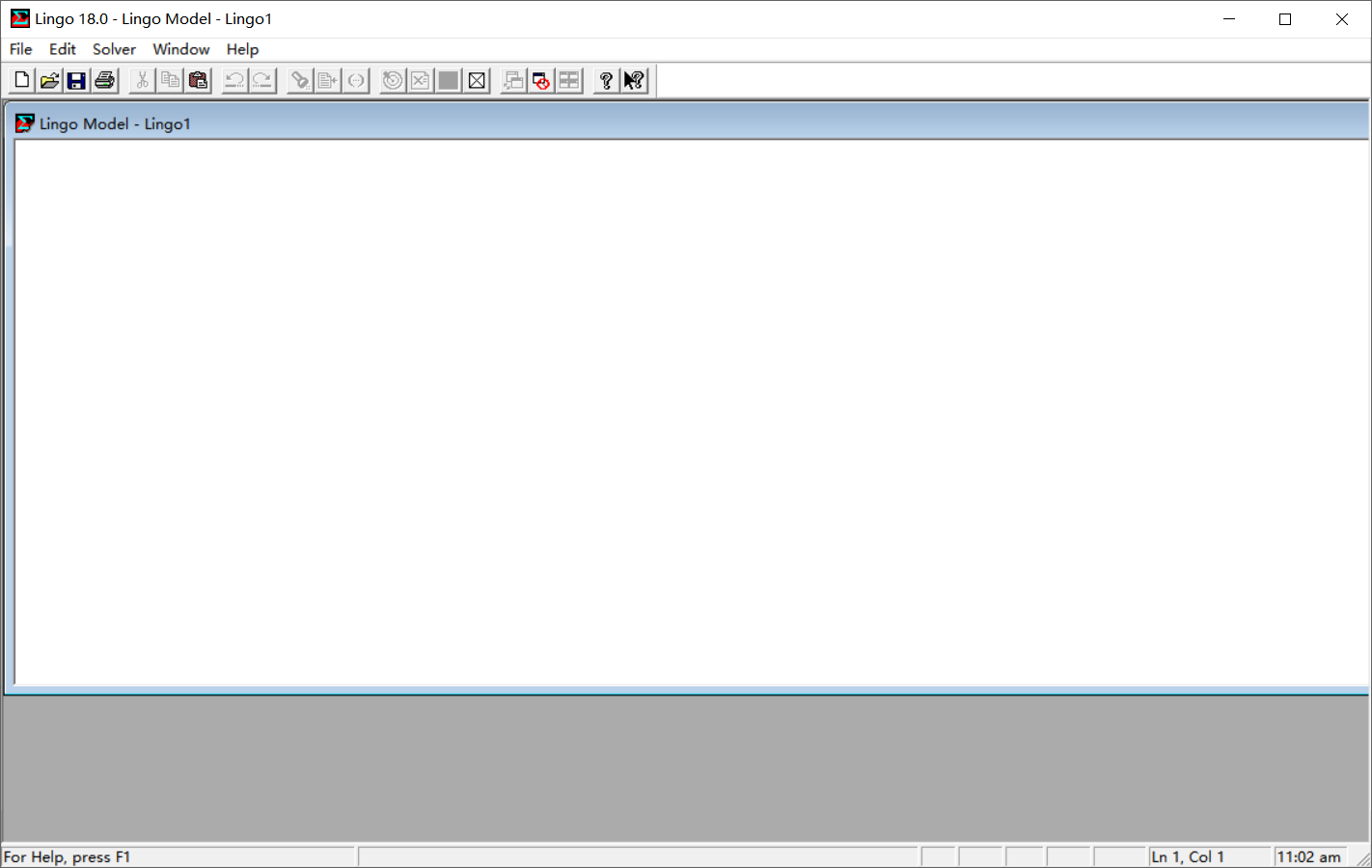This screenshot has height=868, width=1372.
Task: Click the Match Parenthesis icon
Action: point(356,81)
